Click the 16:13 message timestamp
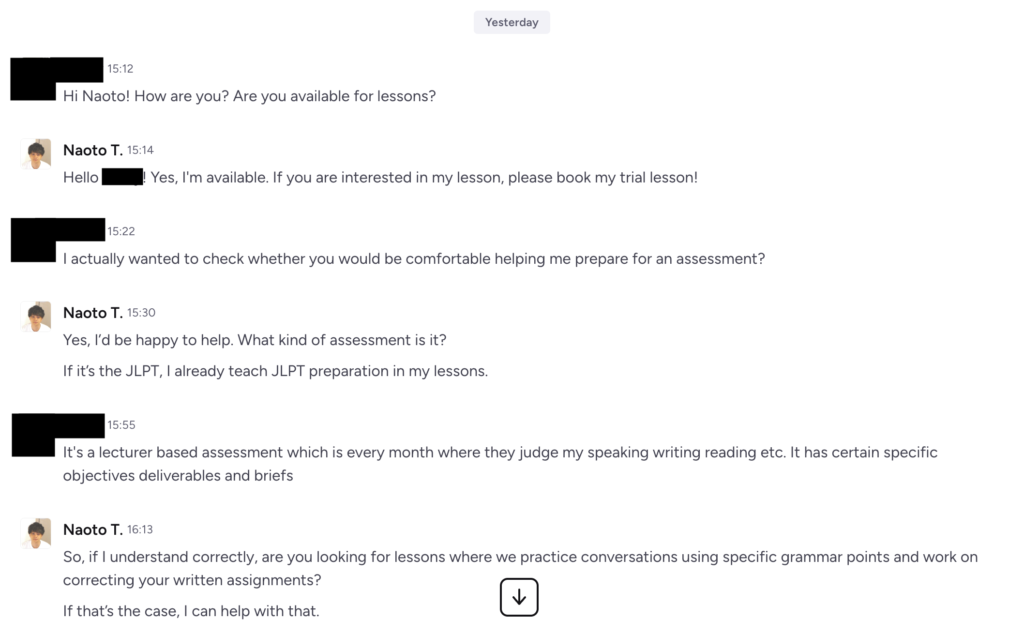 140,529
